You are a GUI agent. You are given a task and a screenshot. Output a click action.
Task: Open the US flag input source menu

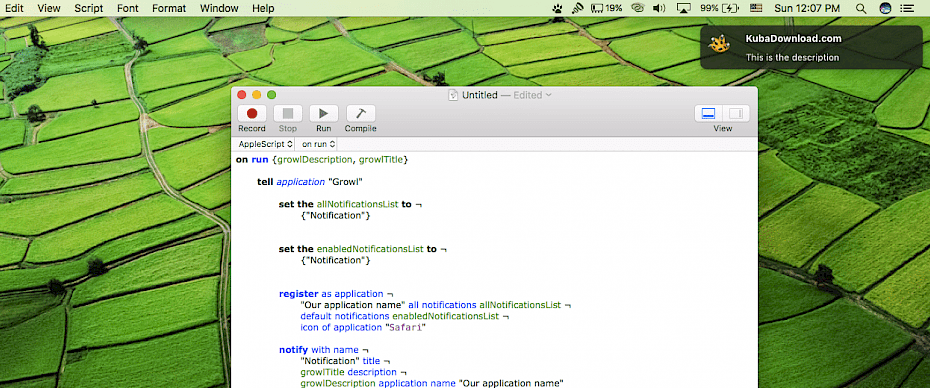[756, 8]
